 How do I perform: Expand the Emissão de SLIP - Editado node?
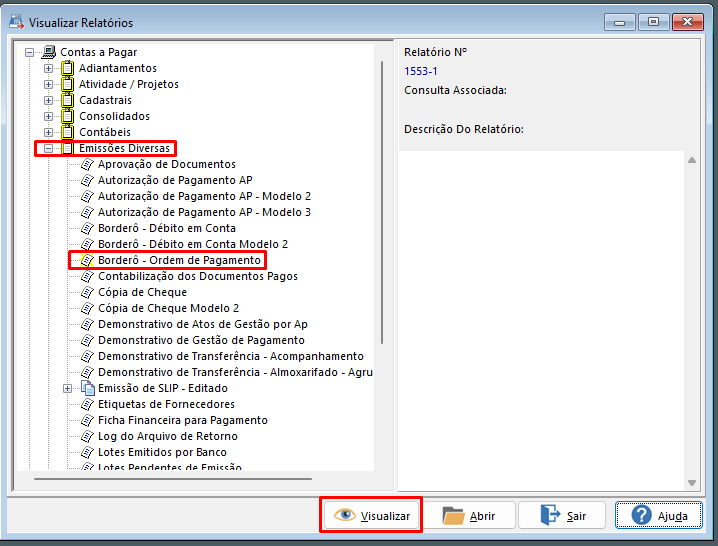coord(67,388)
